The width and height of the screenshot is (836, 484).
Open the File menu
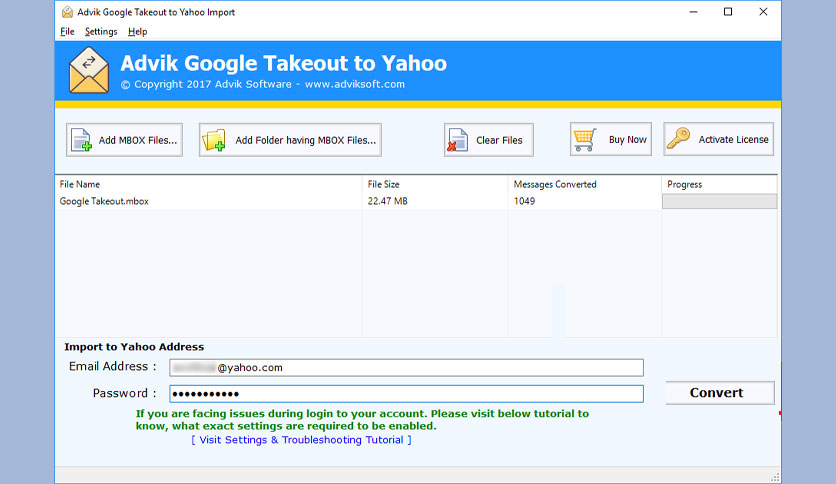(x=67, y=31)
